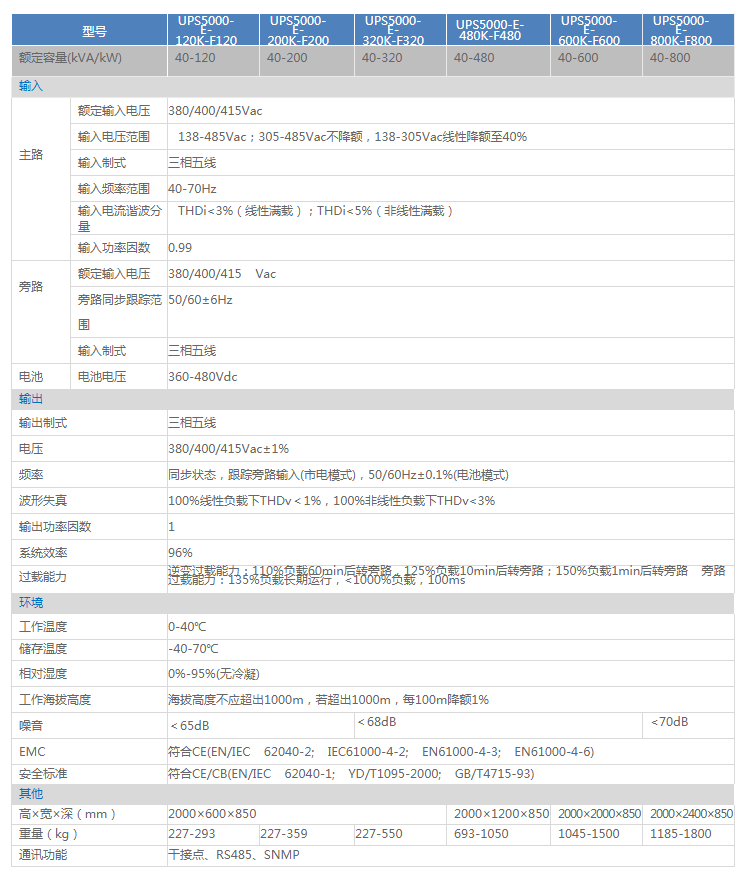Click the 主路 group label
This screenshot has width=748, height=877.
(x=31, y=154)
